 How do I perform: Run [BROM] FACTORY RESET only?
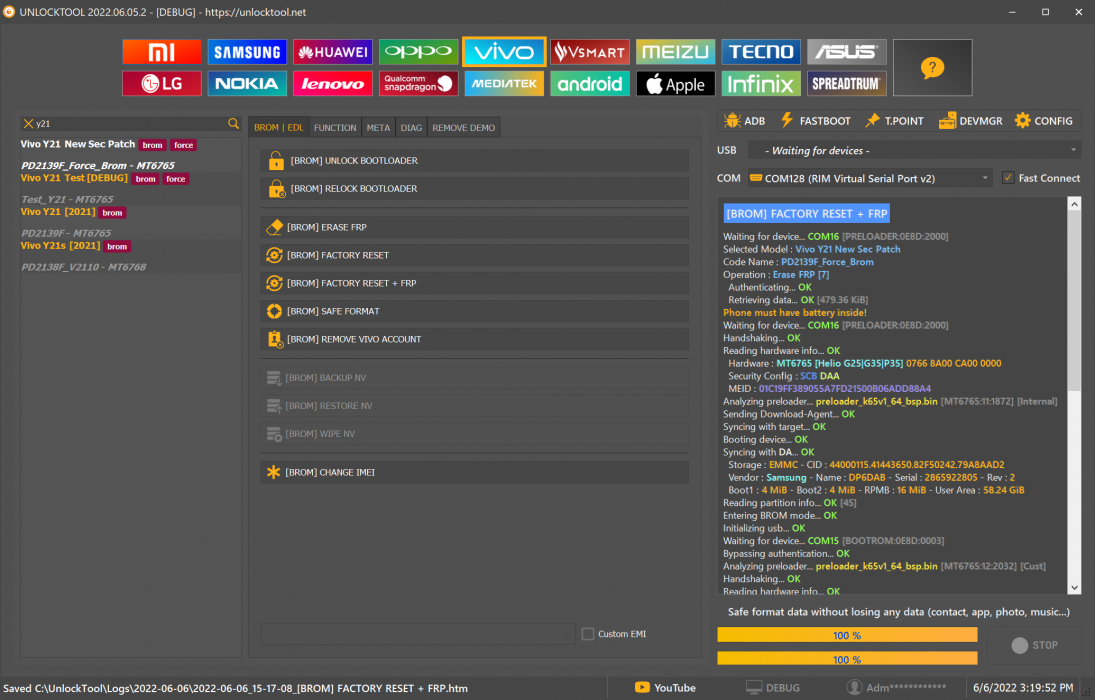point(475,255)
